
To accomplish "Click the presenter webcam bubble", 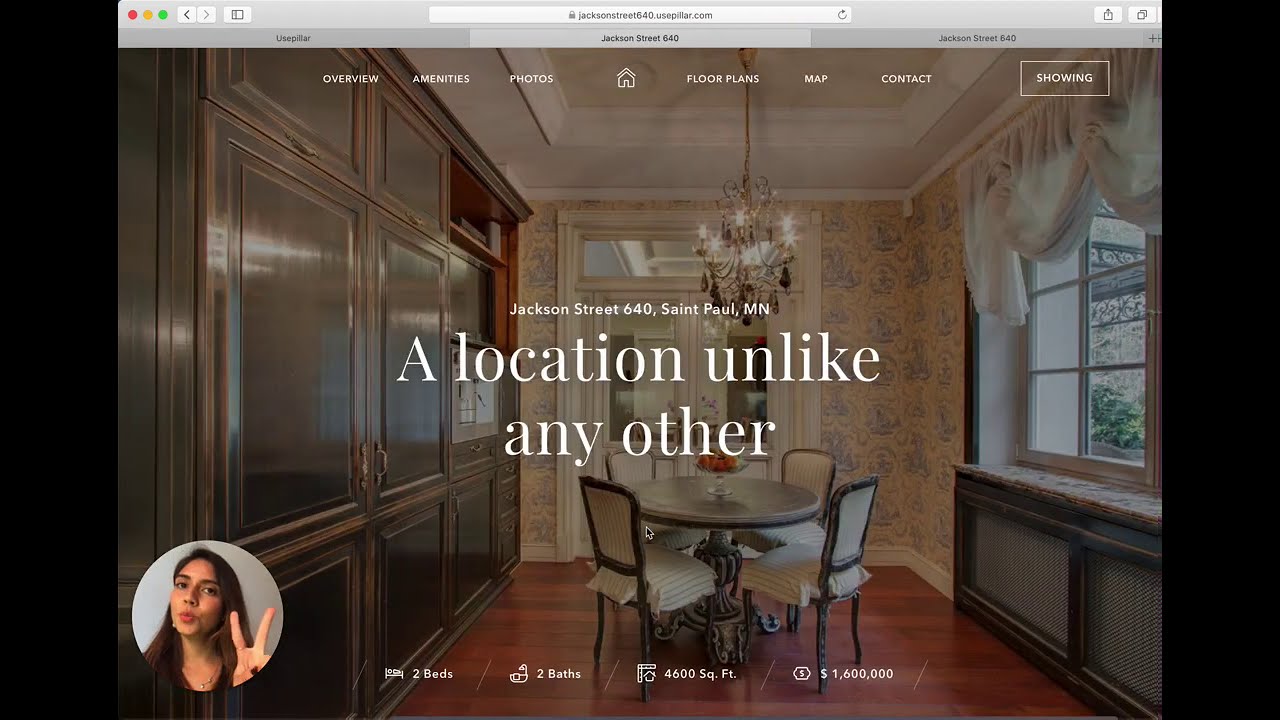I will click(x=207, y=616).
